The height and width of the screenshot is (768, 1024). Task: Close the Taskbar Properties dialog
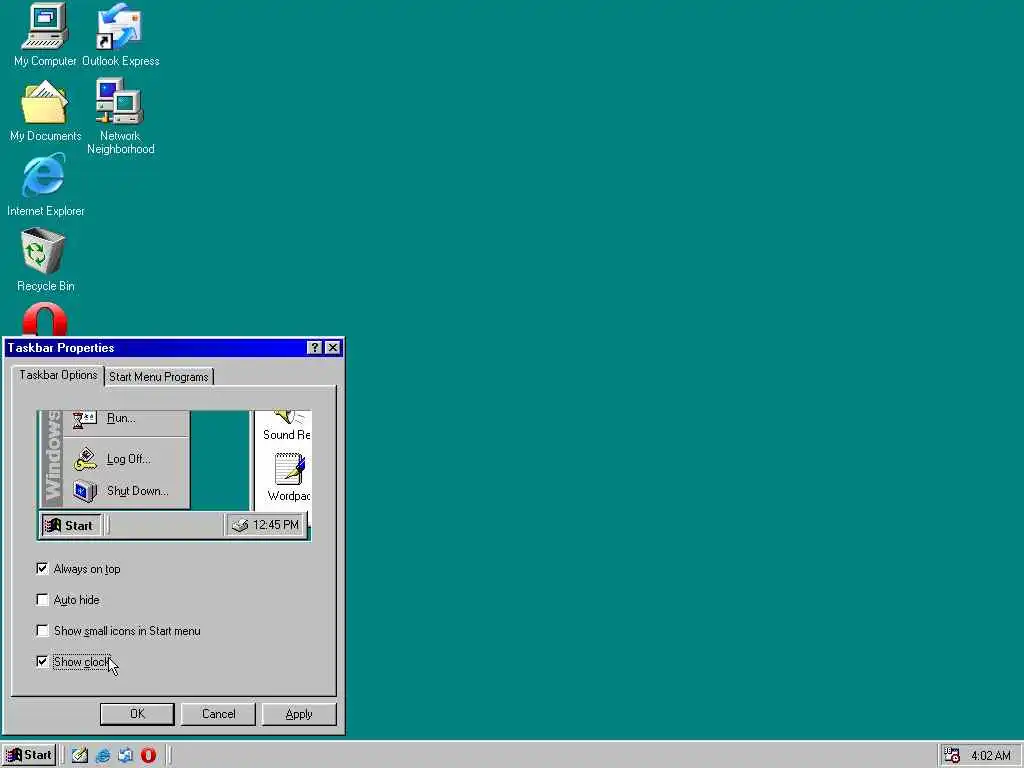(x=332, y=347)
